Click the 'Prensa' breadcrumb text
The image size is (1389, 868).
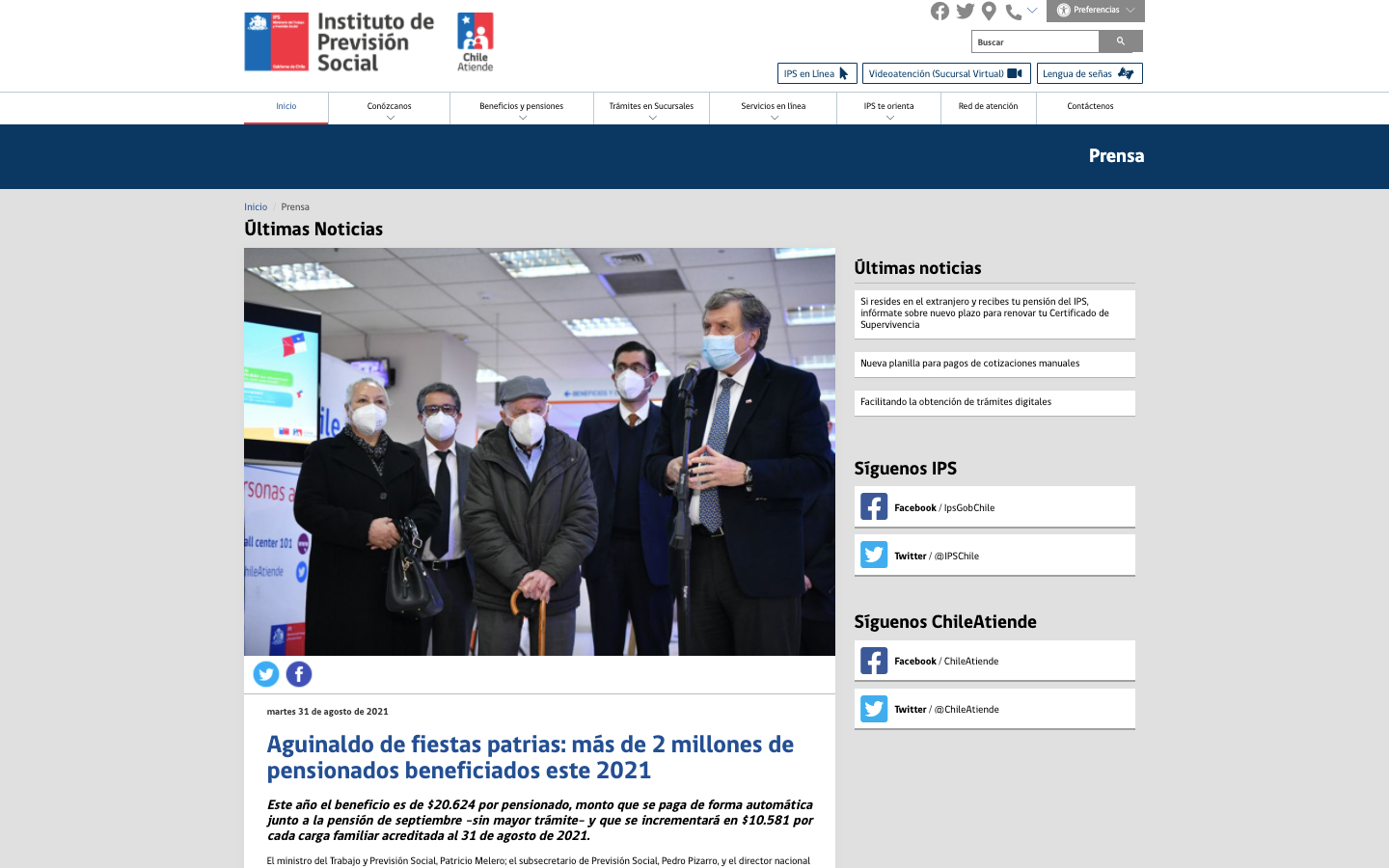click(295, 207)
